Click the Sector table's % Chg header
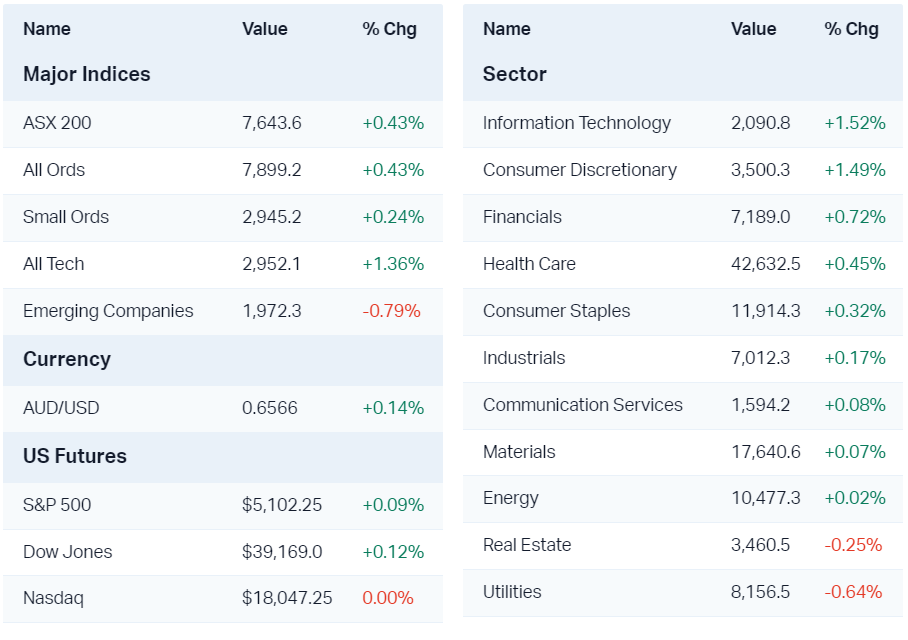The width and height of the screenshot is (908, 640). (x=851, y=29)
